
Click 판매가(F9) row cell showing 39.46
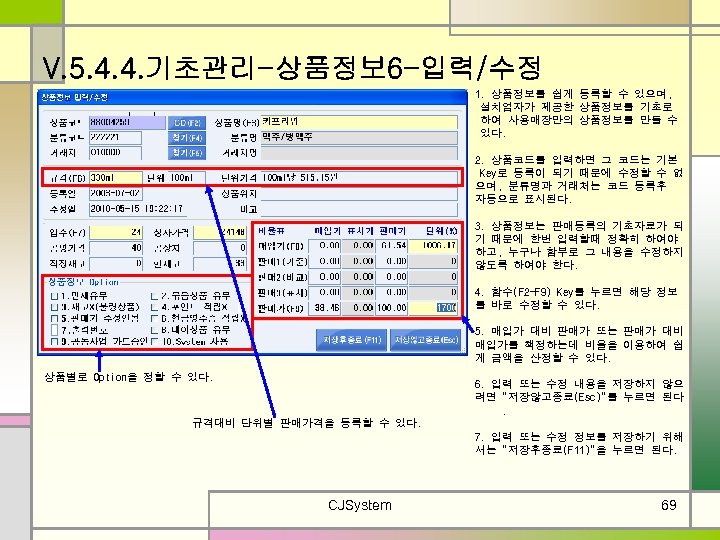tap(324, 308)
